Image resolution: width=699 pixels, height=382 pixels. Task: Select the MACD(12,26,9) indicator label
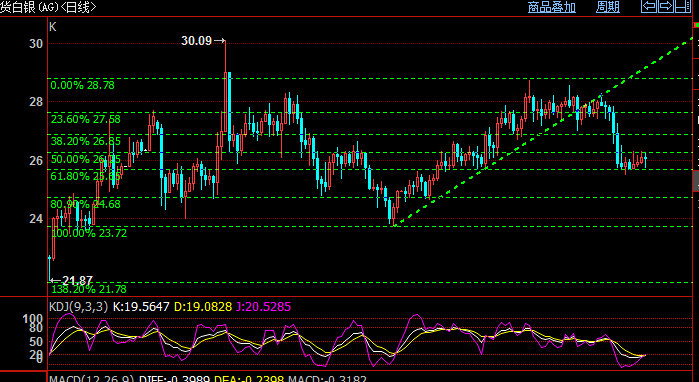point(91,379)
